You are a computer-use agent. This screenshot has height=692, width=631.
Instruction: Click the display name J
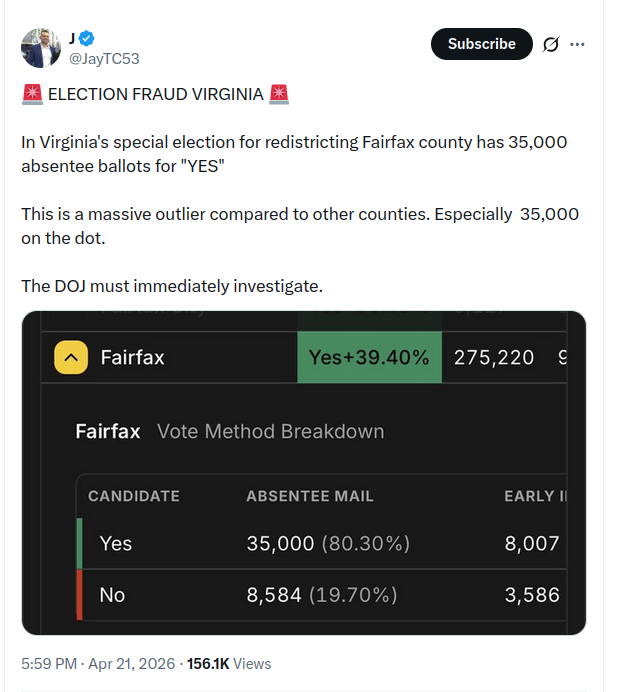tap(72, 38)
